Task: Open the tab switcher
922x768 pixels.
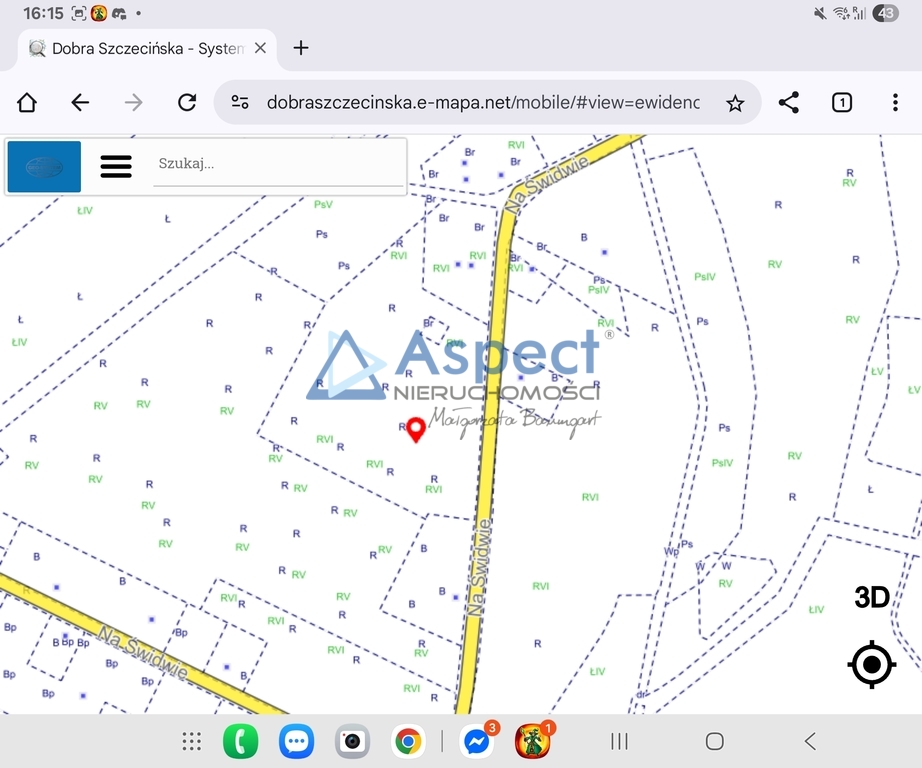Action: coord(842,103)
